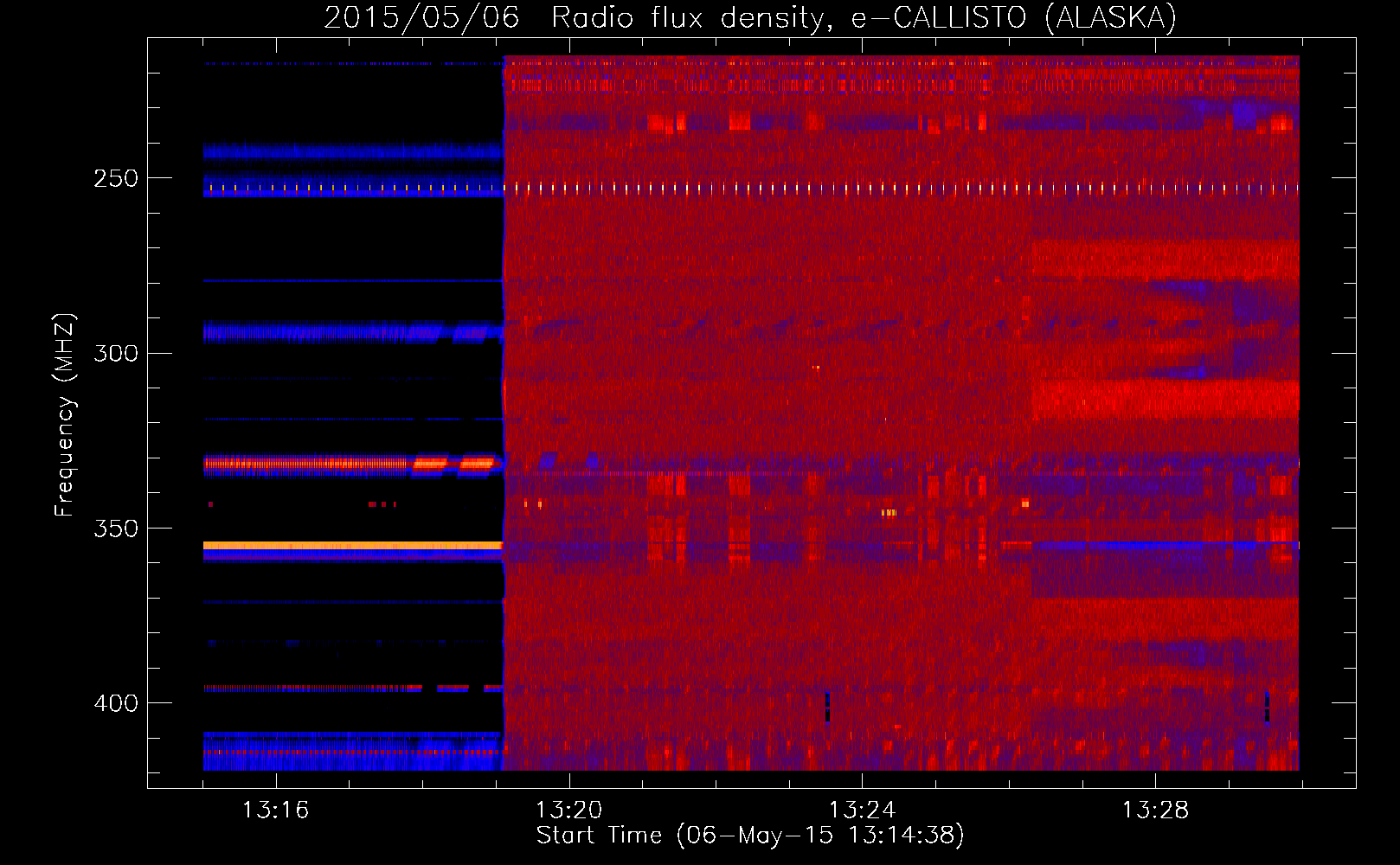Click the 400 frequency tick label
Screen dimensions: 1400x865
coord(116,703)
